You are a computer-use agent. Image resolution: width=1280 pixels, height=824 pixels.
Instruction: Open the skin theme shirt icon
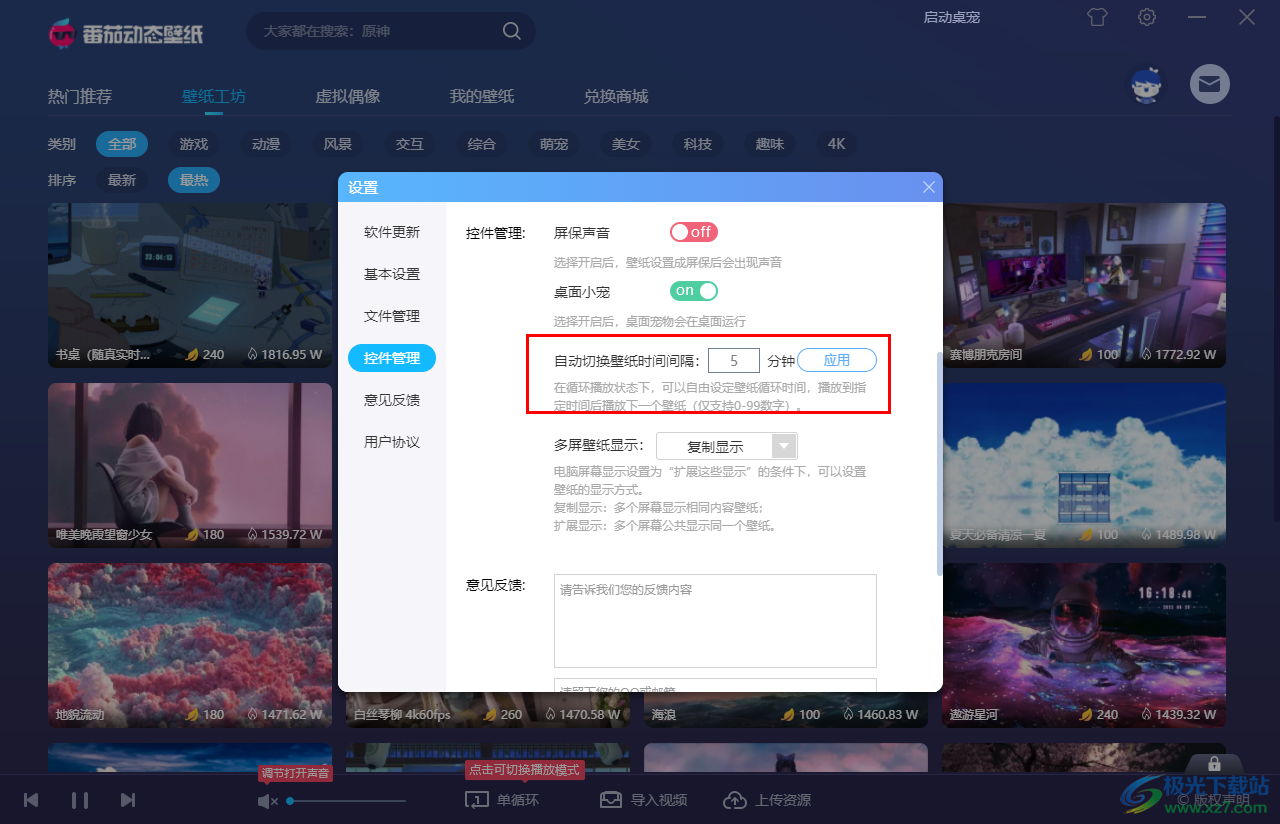1097,17
